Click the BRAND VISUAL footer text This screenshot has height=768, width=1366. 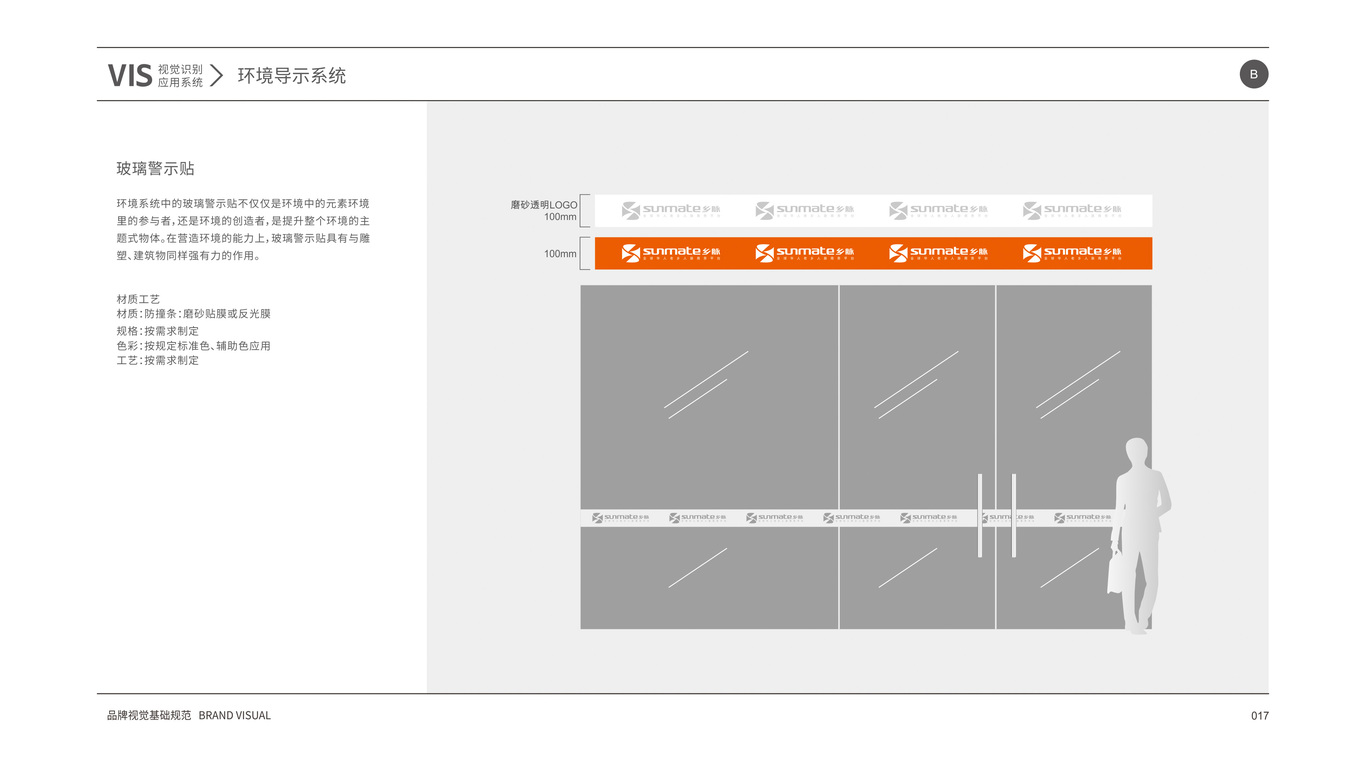(x=235, y=716)
